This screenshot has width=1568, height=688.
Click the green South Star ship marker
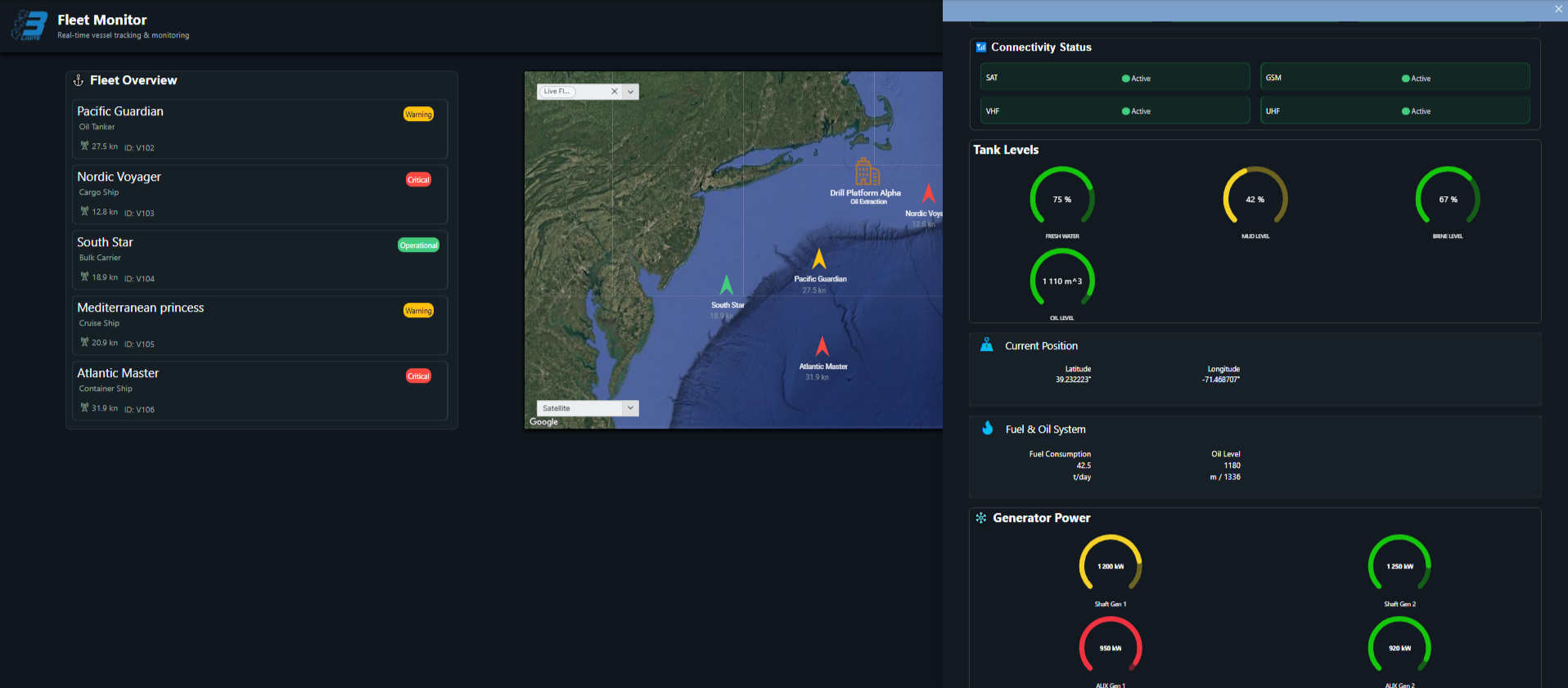pyautogui.click(x=726, y=286)
